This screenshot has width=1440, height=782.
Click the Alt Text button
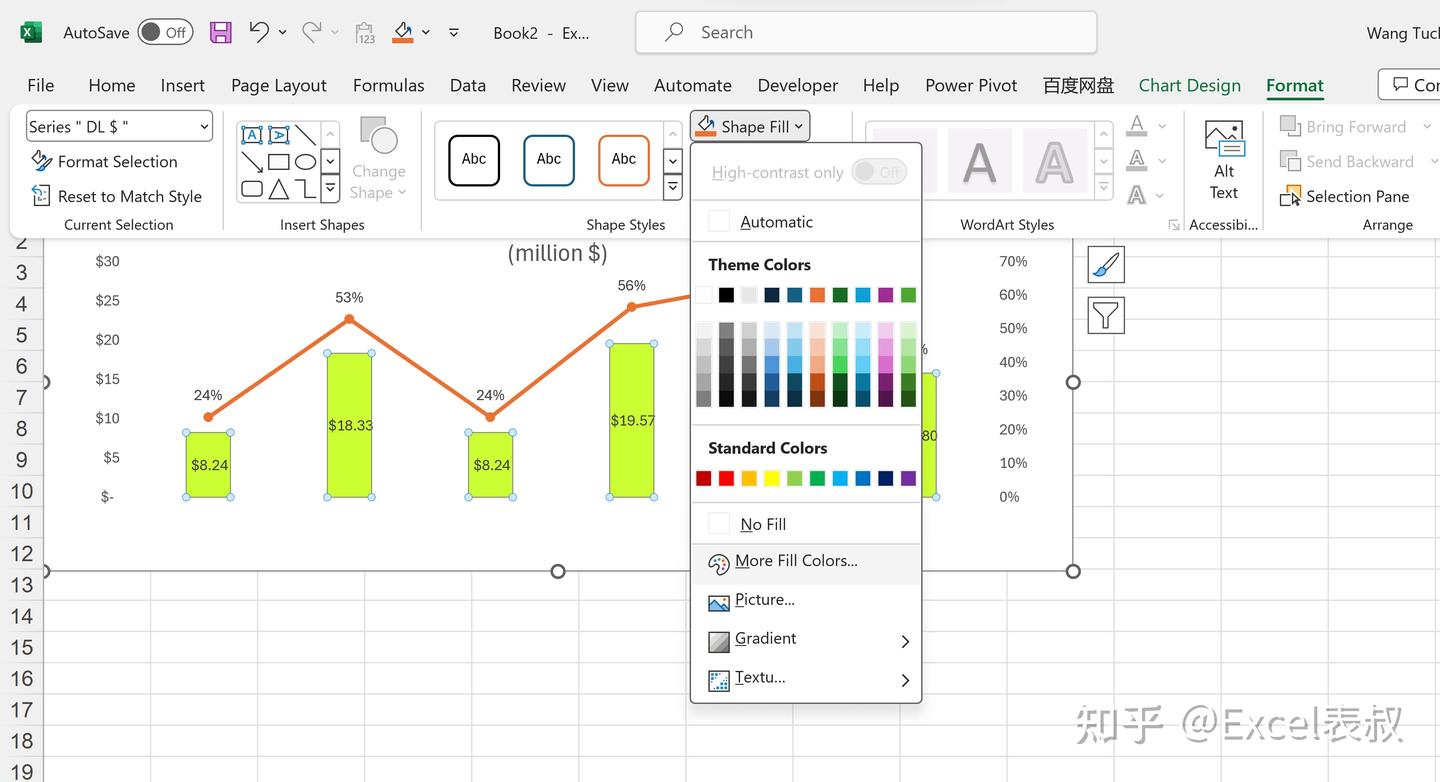[x=1224, y=160]
